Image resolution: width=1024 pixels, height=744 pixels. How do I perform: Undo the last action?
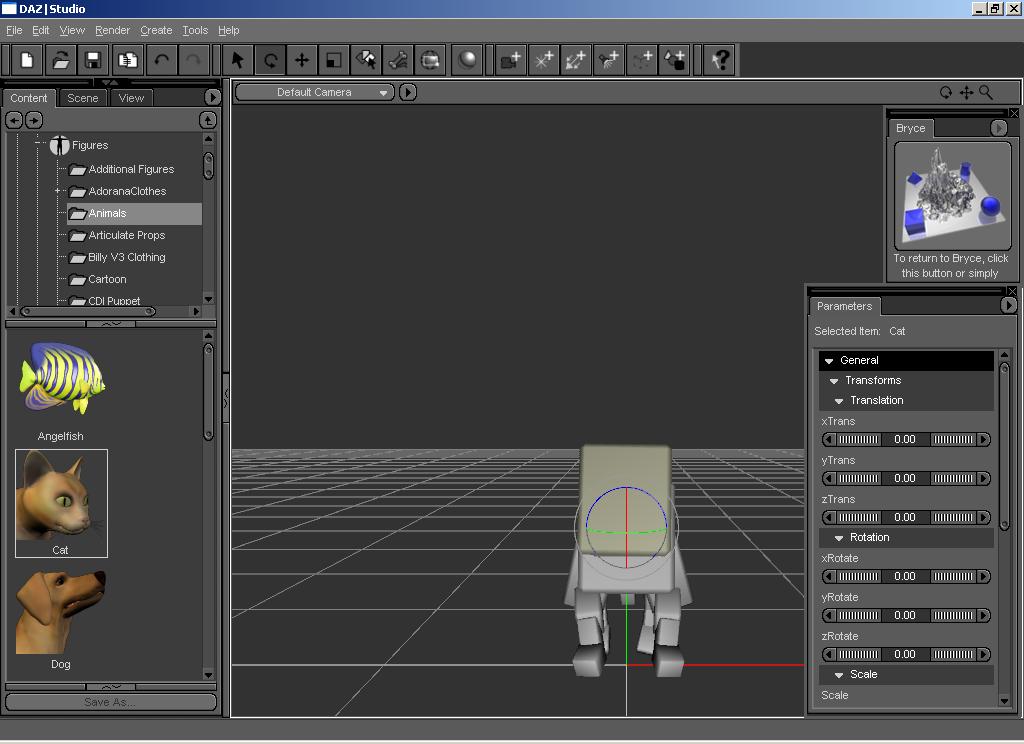(x=161, y=60)
